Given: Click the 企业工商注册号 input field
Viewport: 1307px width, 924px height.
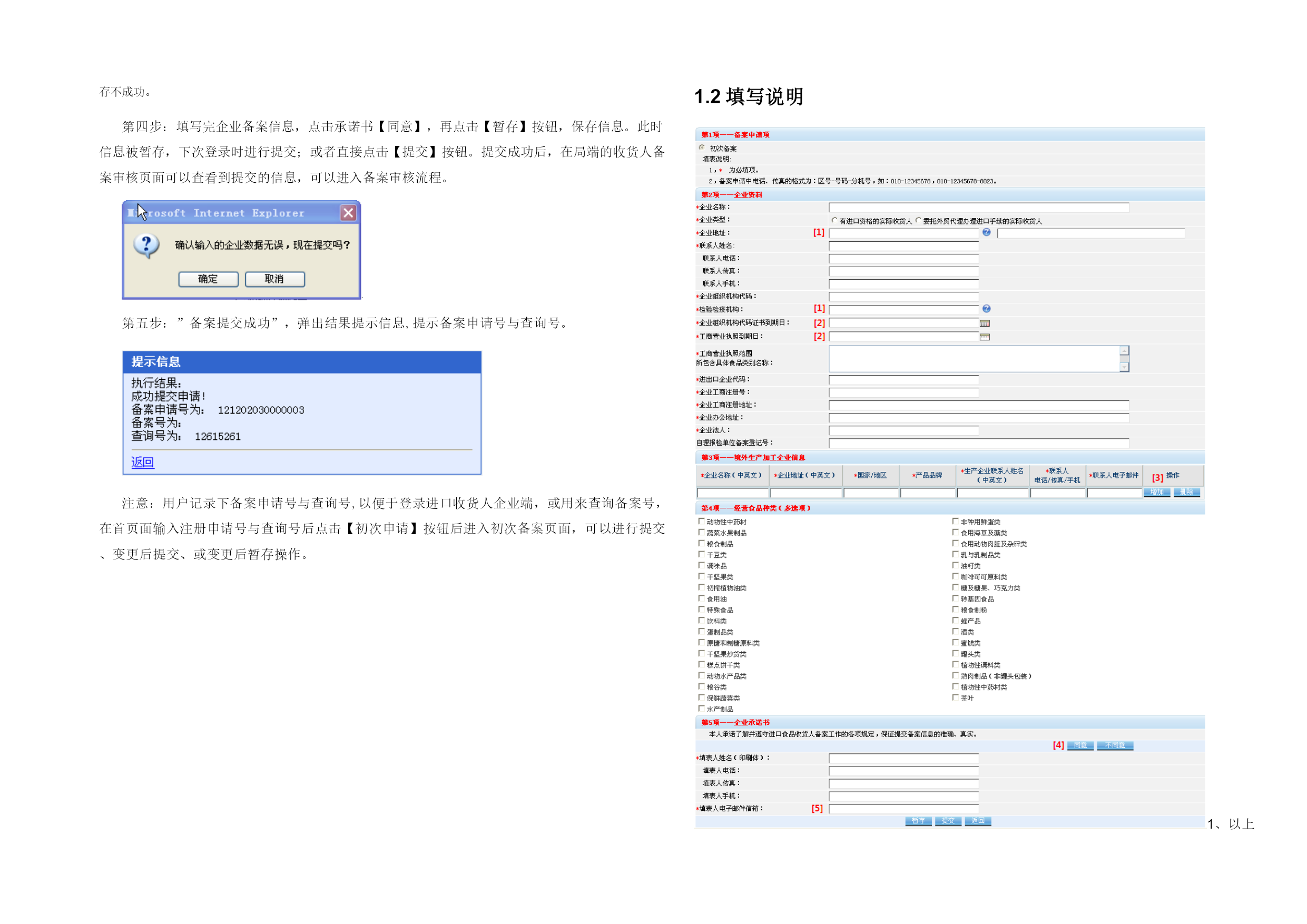Looking at the screenshot, I should pyautogui.click(x=903, y=392).
